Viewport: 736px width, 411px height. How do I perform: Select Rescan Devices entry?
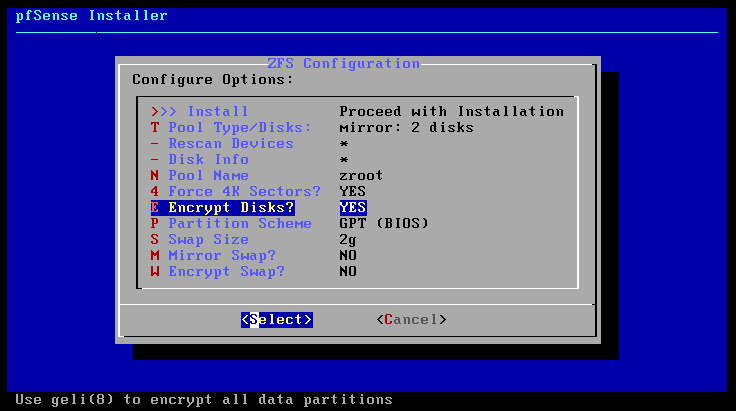(222, 144)
